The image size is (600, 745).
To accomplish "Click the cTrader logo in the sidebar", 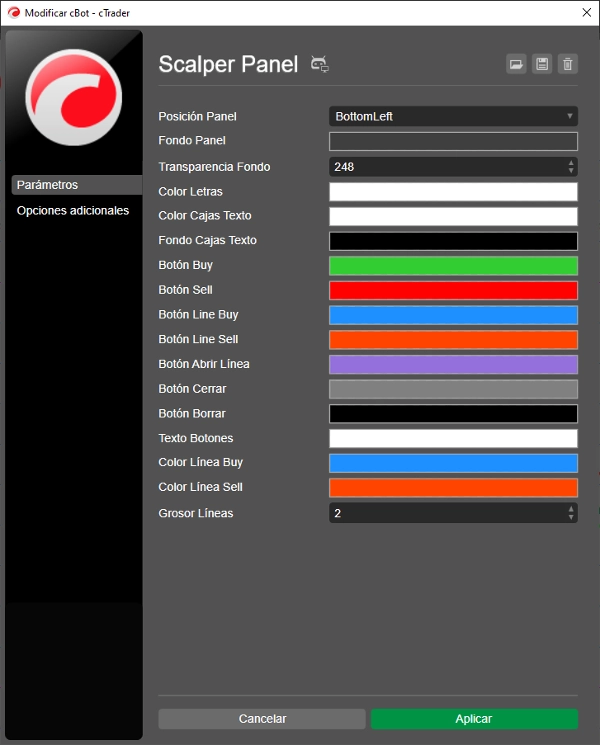I will tap(74, 97).
